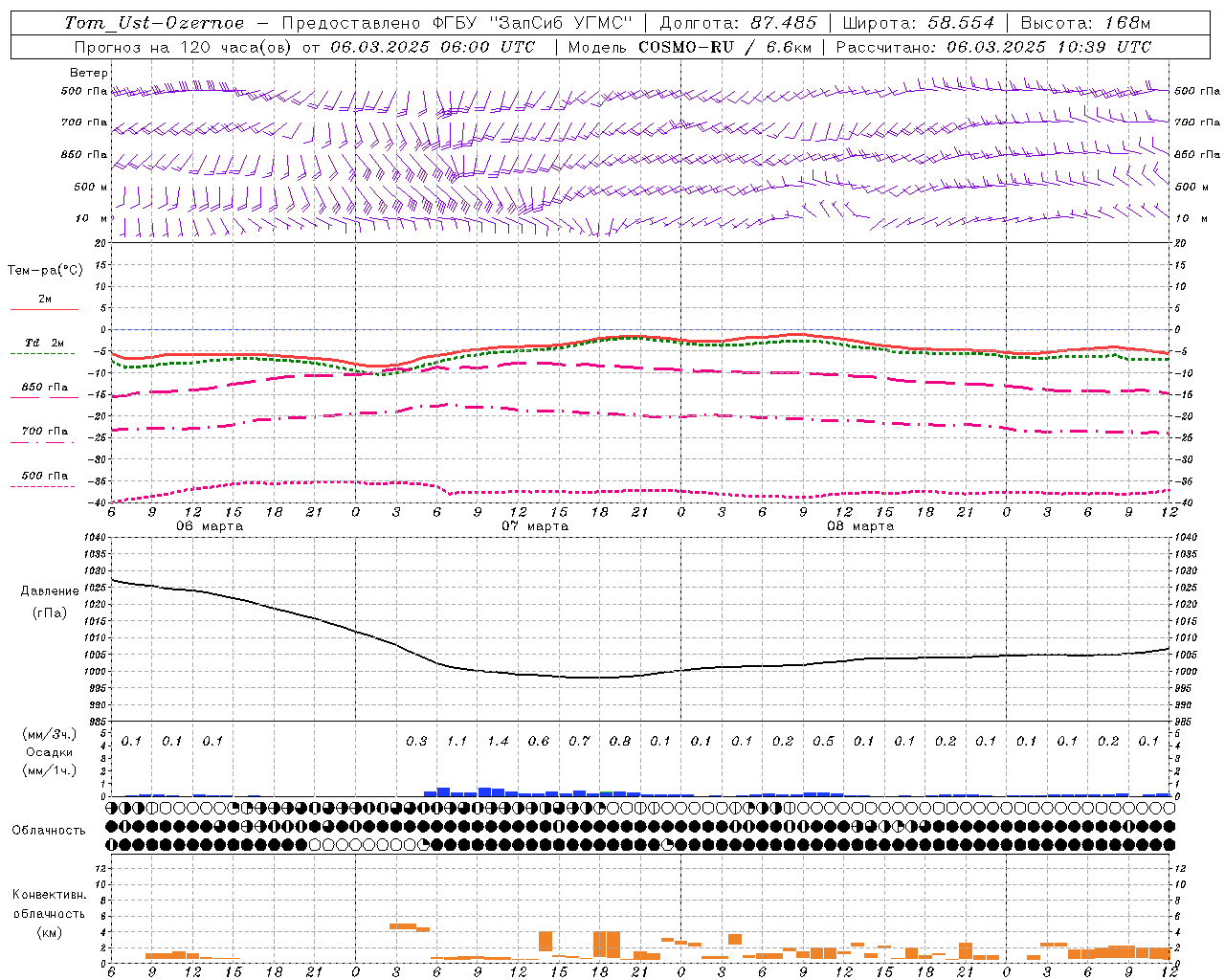Click the 06 марта date label
This screenshot has width=1225, height=980.
[x=210, y=526]
